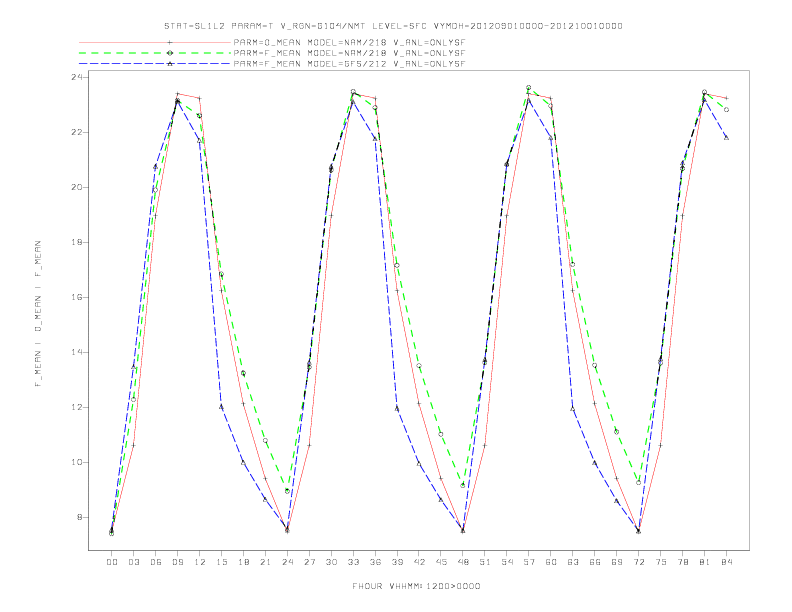This screenshot has width=792, height=612.
Task: Click the x-axis hour label 48
Action: (463, 562)
